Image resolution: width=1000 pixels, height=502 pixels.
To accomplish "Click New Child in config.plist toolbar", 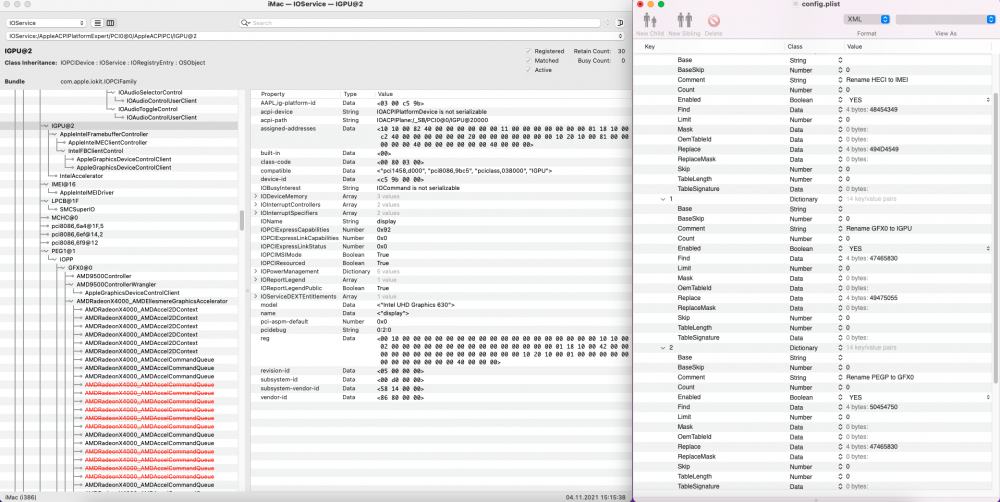I will (649, 24).
